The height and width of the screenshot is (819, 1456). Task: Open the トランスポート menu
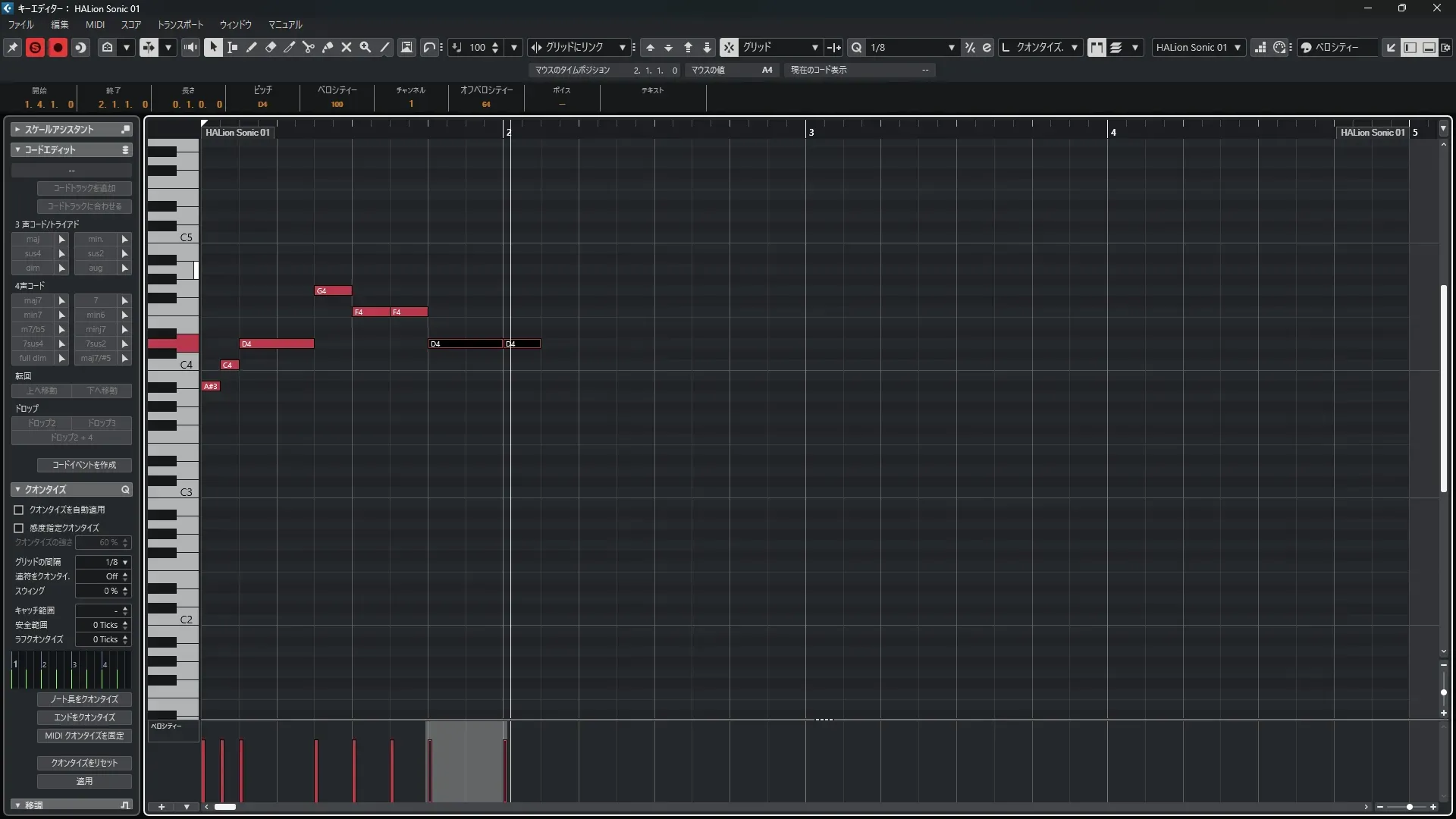click(x=180, y=25)
